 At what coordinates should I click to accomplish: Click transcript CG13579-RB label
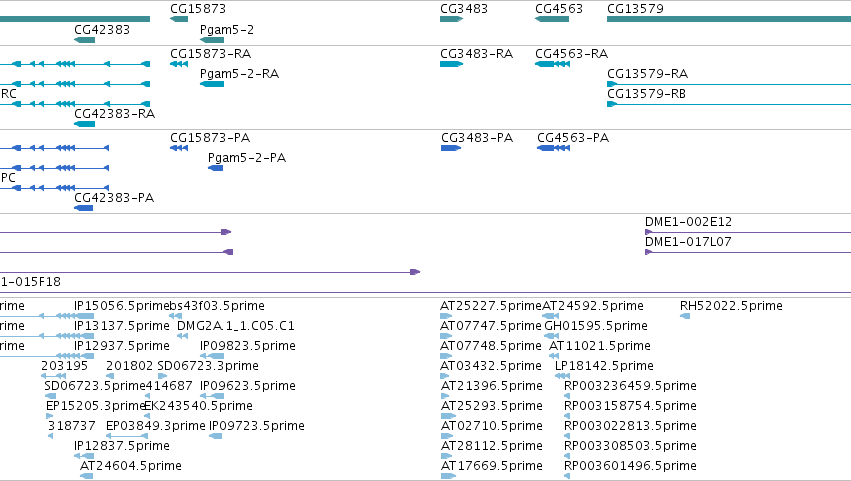tap(646, 94)
